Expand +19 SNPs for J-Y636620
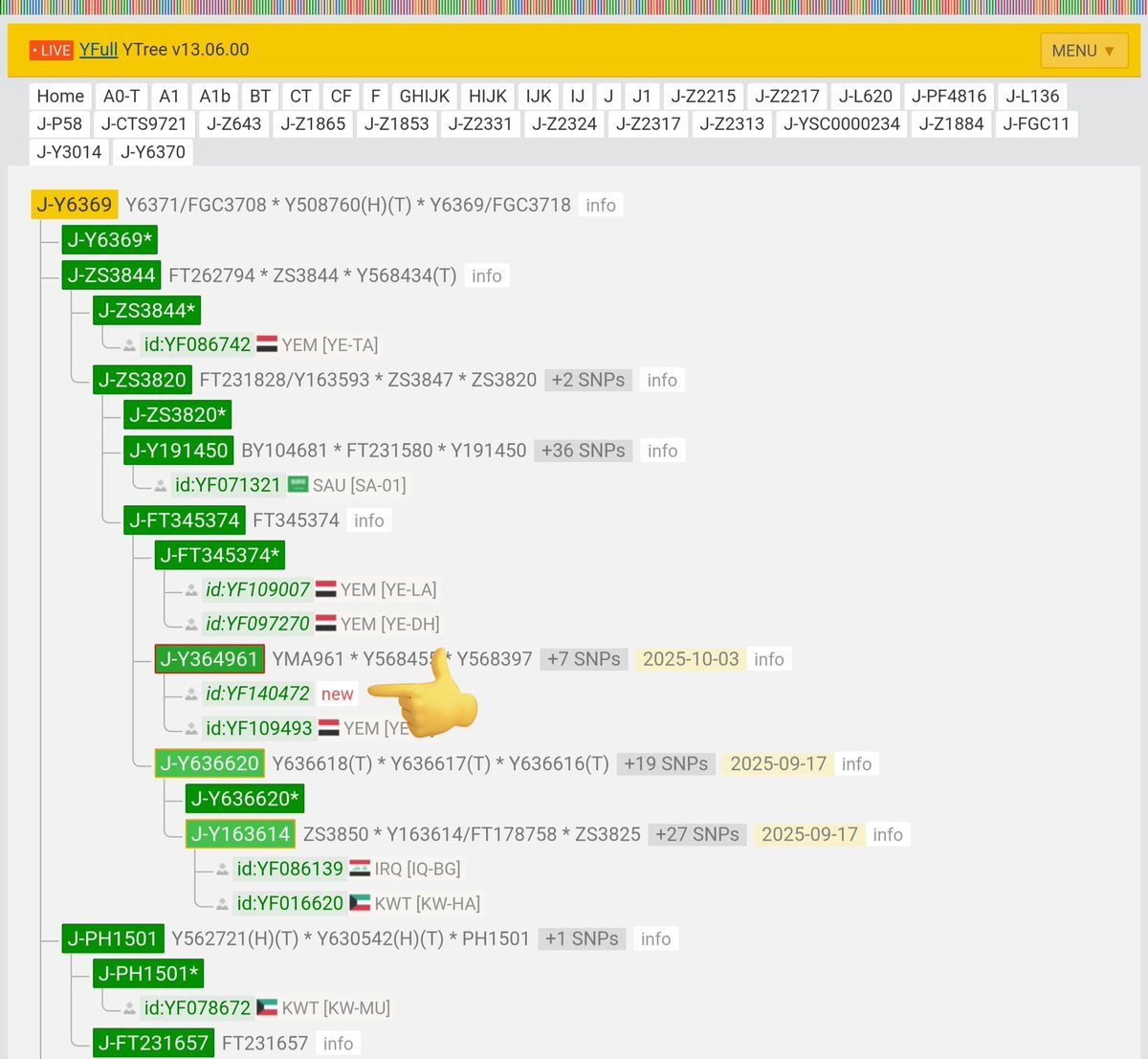The image size is (1148, 1059). (x=667, y=764)
